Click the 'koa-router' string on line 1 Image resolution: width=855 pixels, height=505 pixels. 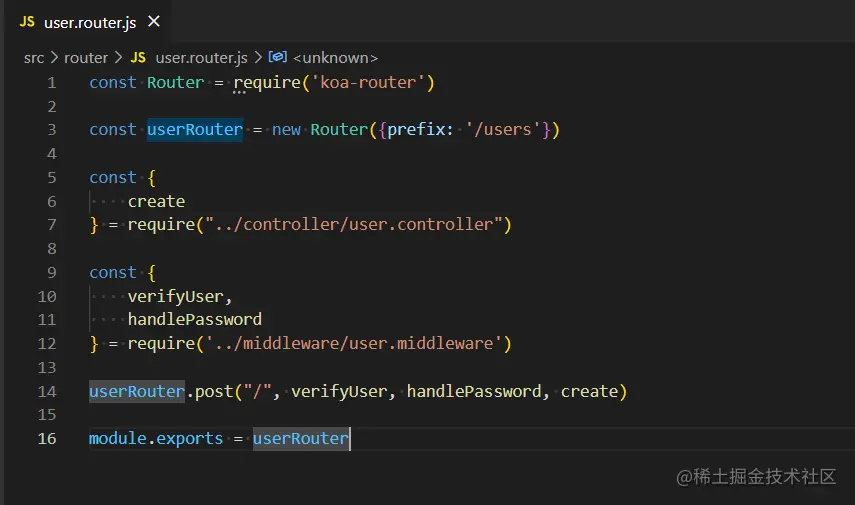(369, 82)
